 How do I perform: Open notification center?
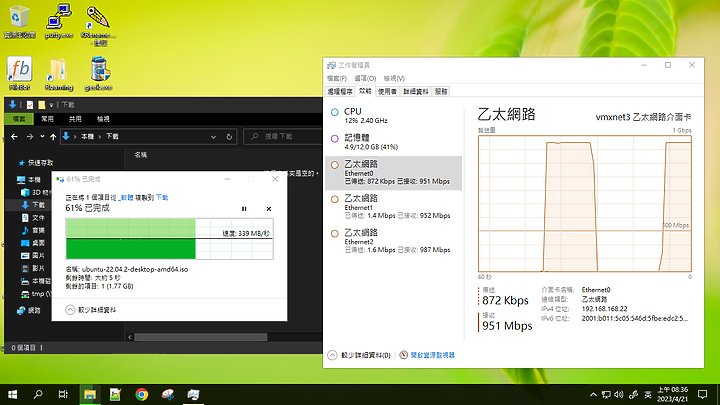(x=703, y=394)
